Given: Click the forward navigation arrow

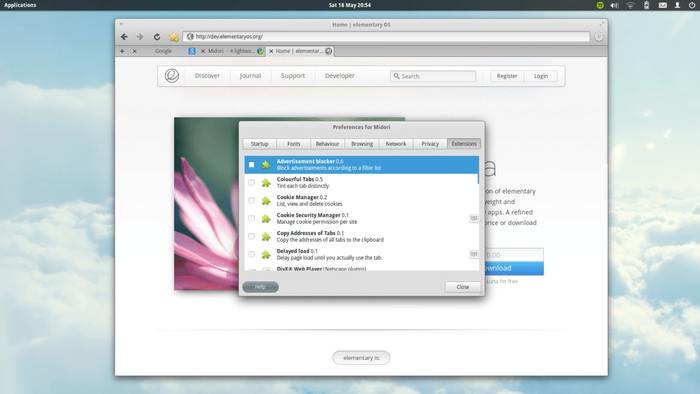Looking at the screenshot, I should click(140, 37).
